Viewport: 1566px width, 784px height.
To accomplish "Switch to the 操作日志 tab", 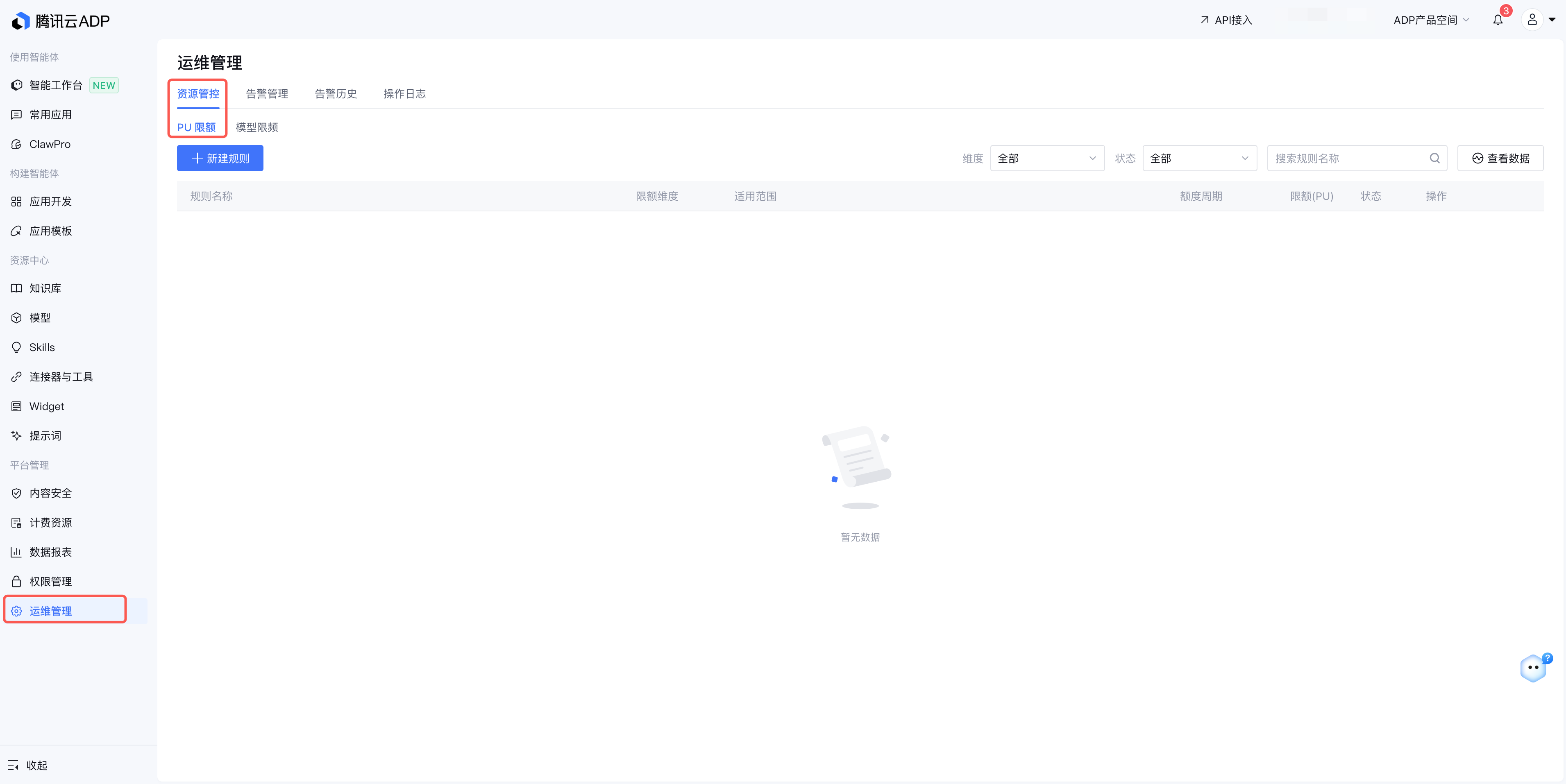I will point(404,93).
